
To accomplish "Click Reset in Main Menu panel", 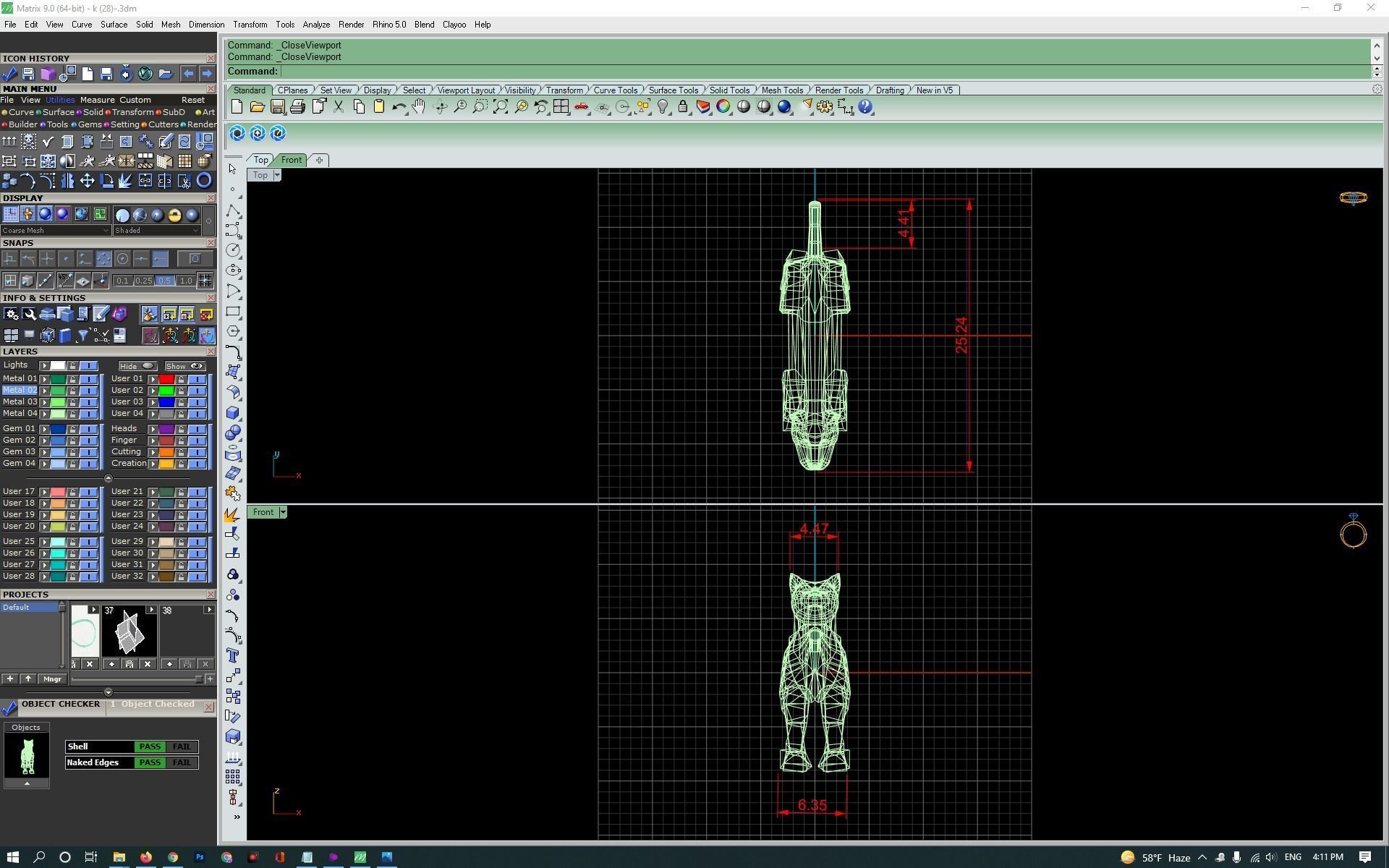I will (192, 100).
